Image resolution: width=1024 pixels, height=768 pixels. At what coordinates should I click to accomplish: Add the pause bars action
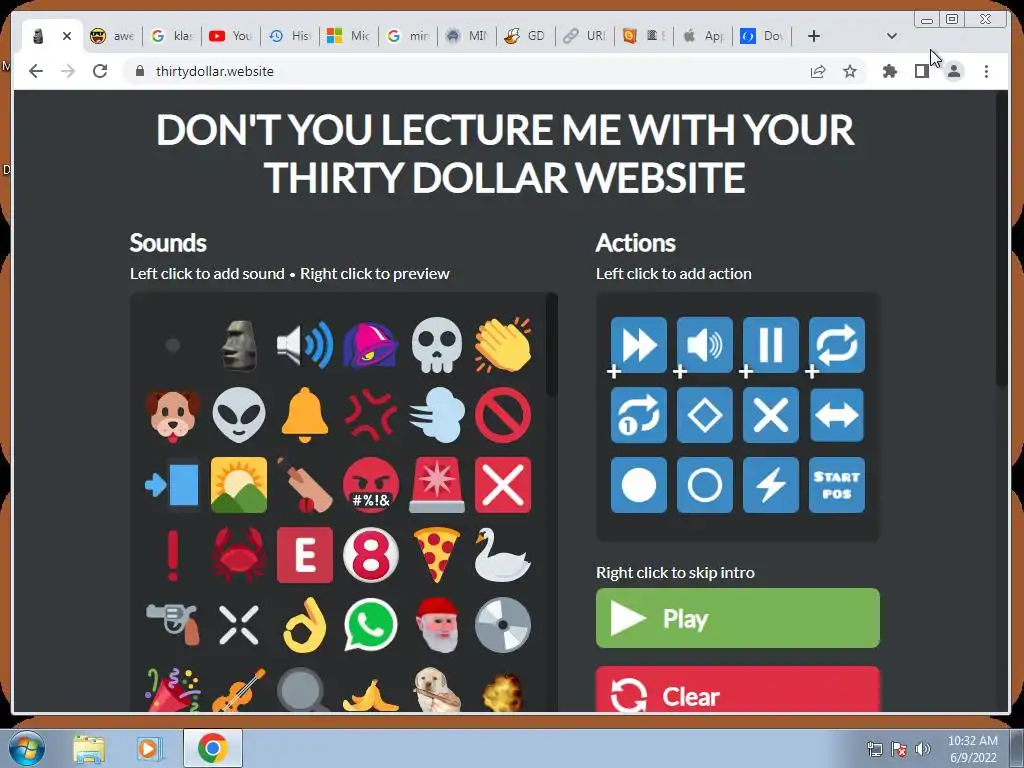click(771, 345)
